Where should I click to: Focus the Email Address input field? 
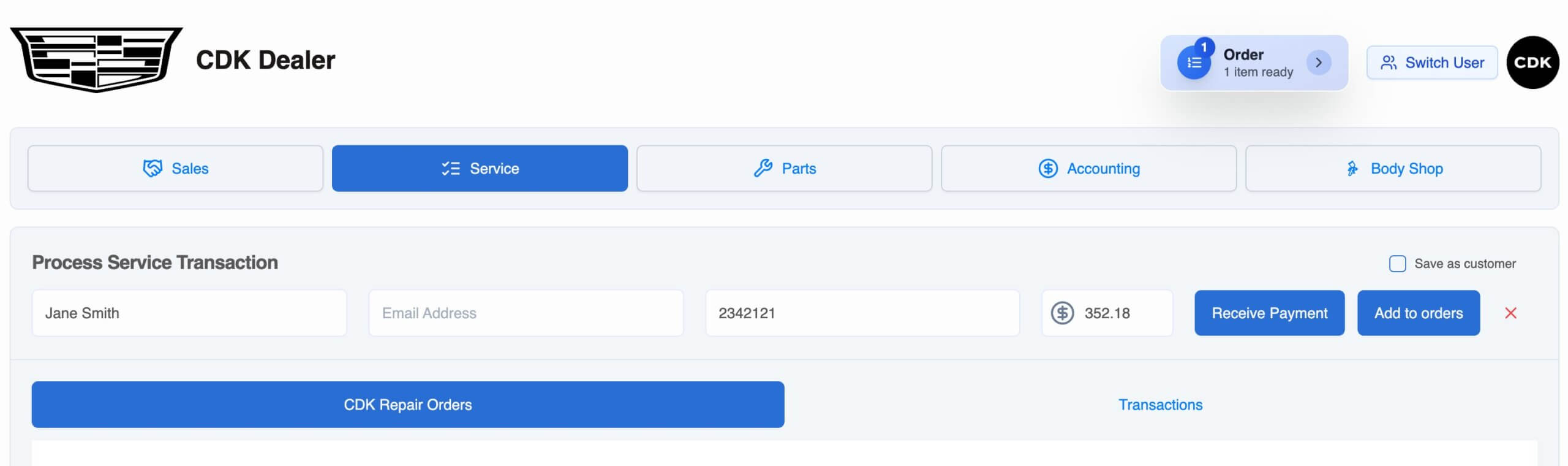pyautogui.click(x=526, y=313)
